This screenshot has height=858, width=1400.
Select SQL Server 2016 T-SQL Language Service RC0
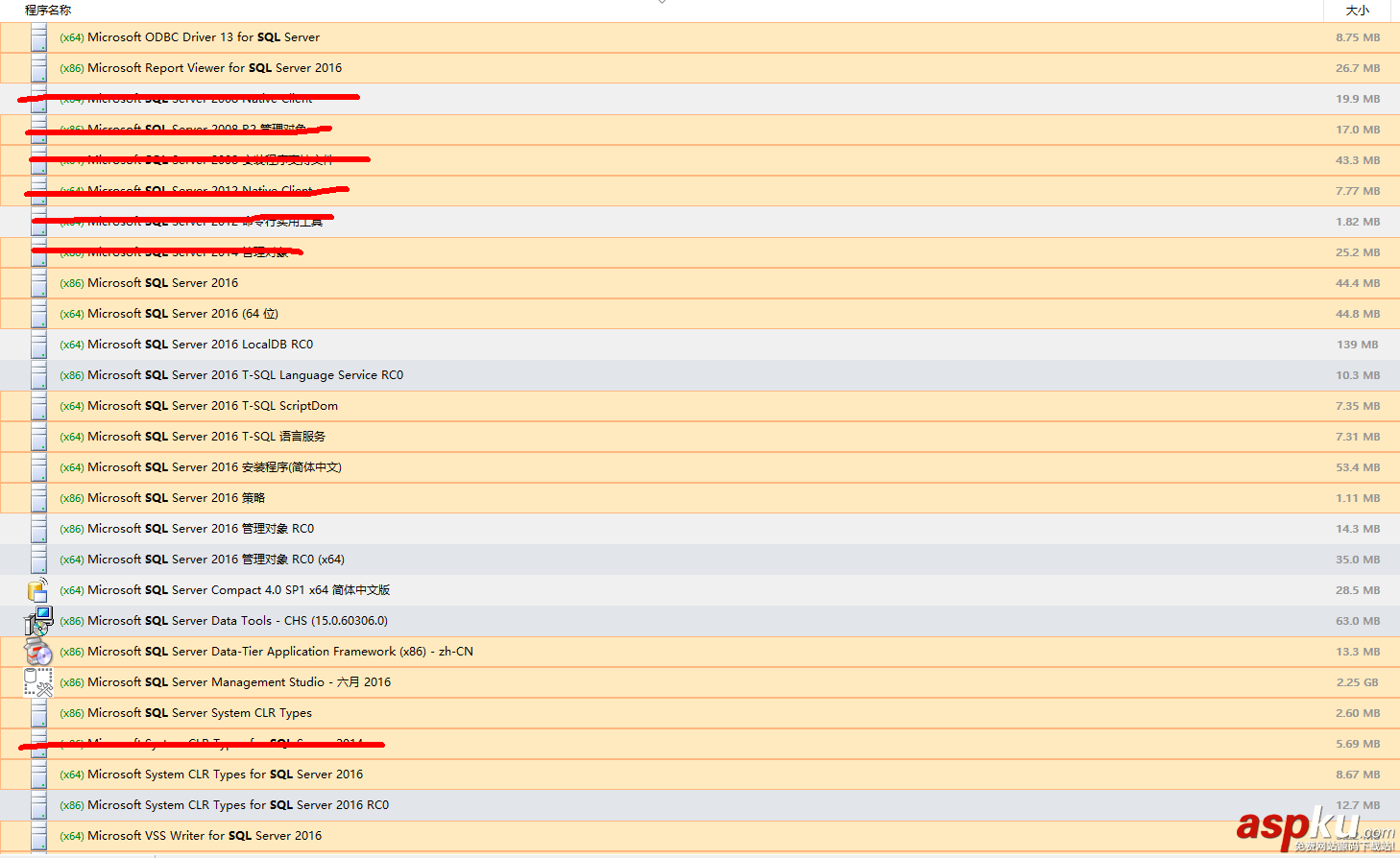pos(231,375)
